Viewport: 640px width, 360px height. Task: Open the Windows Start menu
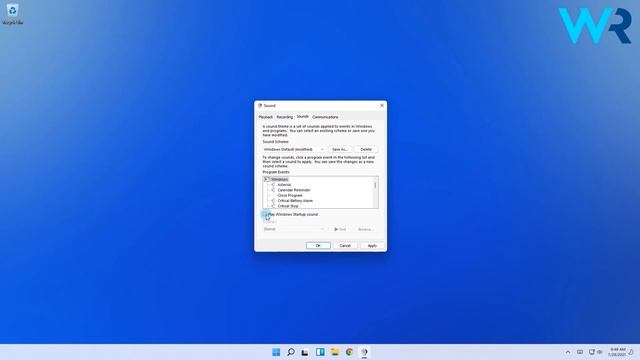[276, 352]
